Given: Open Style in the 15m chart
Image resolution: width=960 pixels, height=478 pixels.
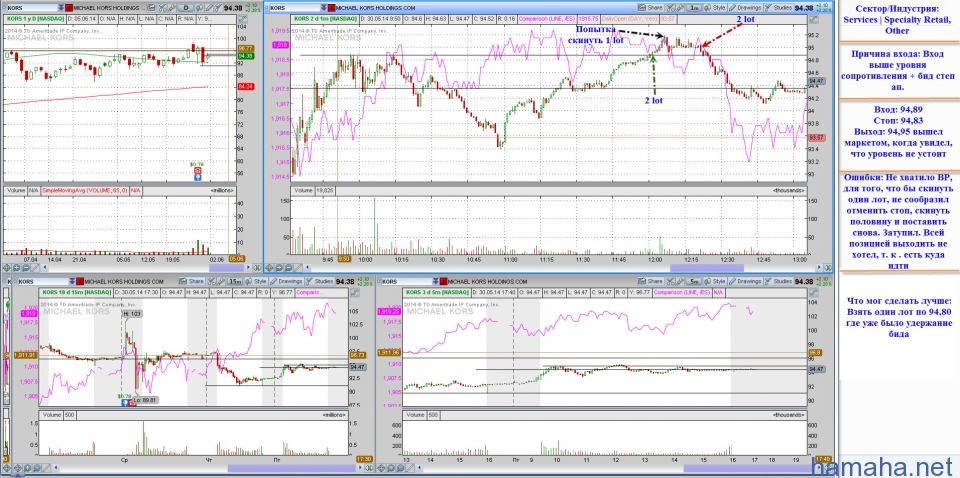Looking at the screenshot, I should [x=256, y=281].
